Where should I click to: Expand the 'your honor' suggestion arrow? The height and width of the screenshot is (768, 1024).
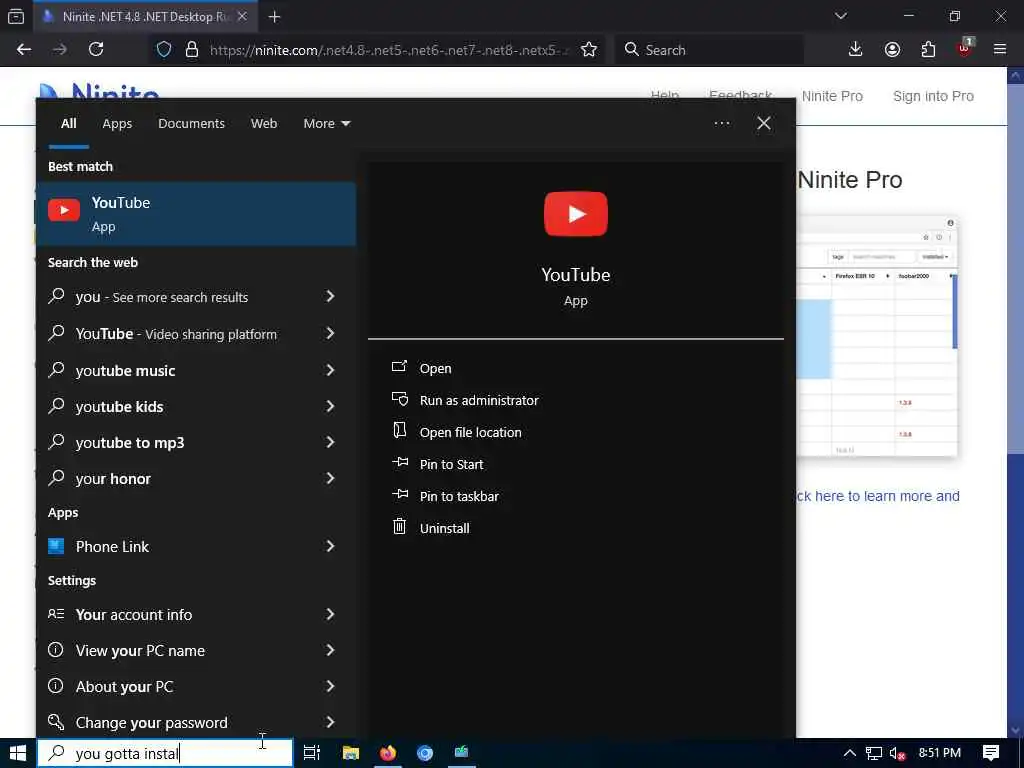[x=330, y=478]
